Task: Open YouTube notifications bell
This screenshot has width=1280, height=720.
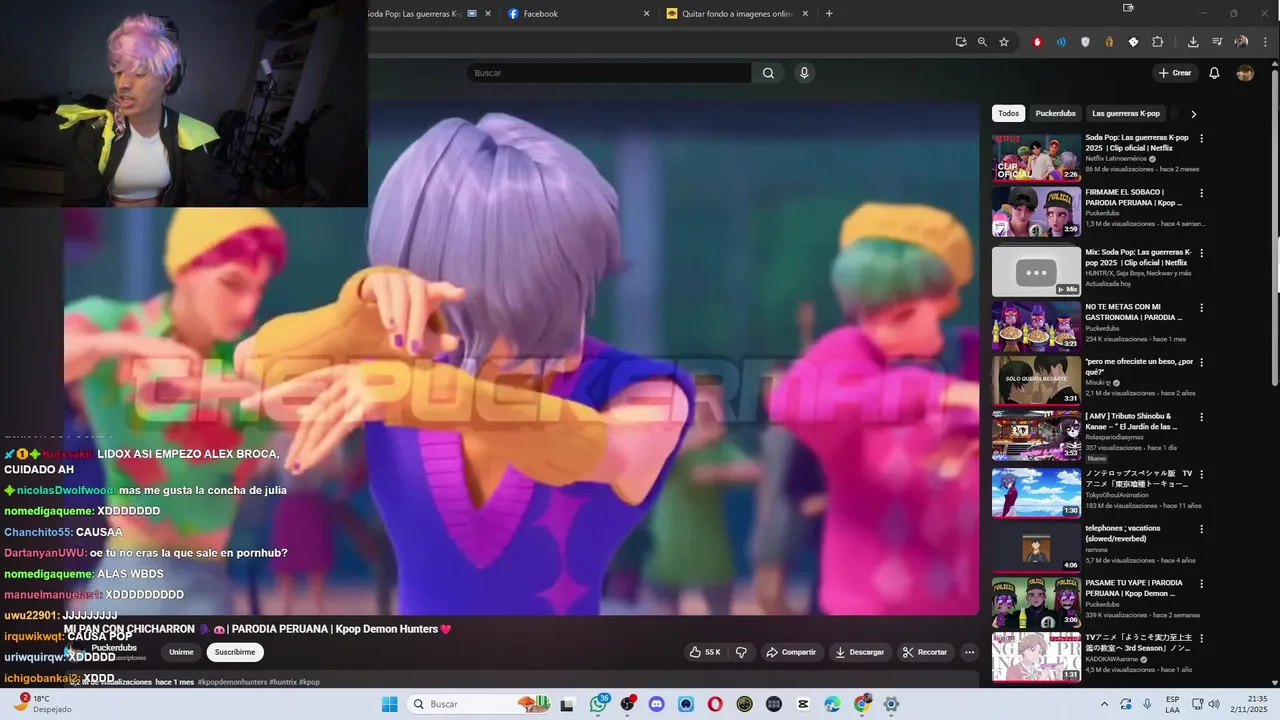Action: click(1214, 73)
